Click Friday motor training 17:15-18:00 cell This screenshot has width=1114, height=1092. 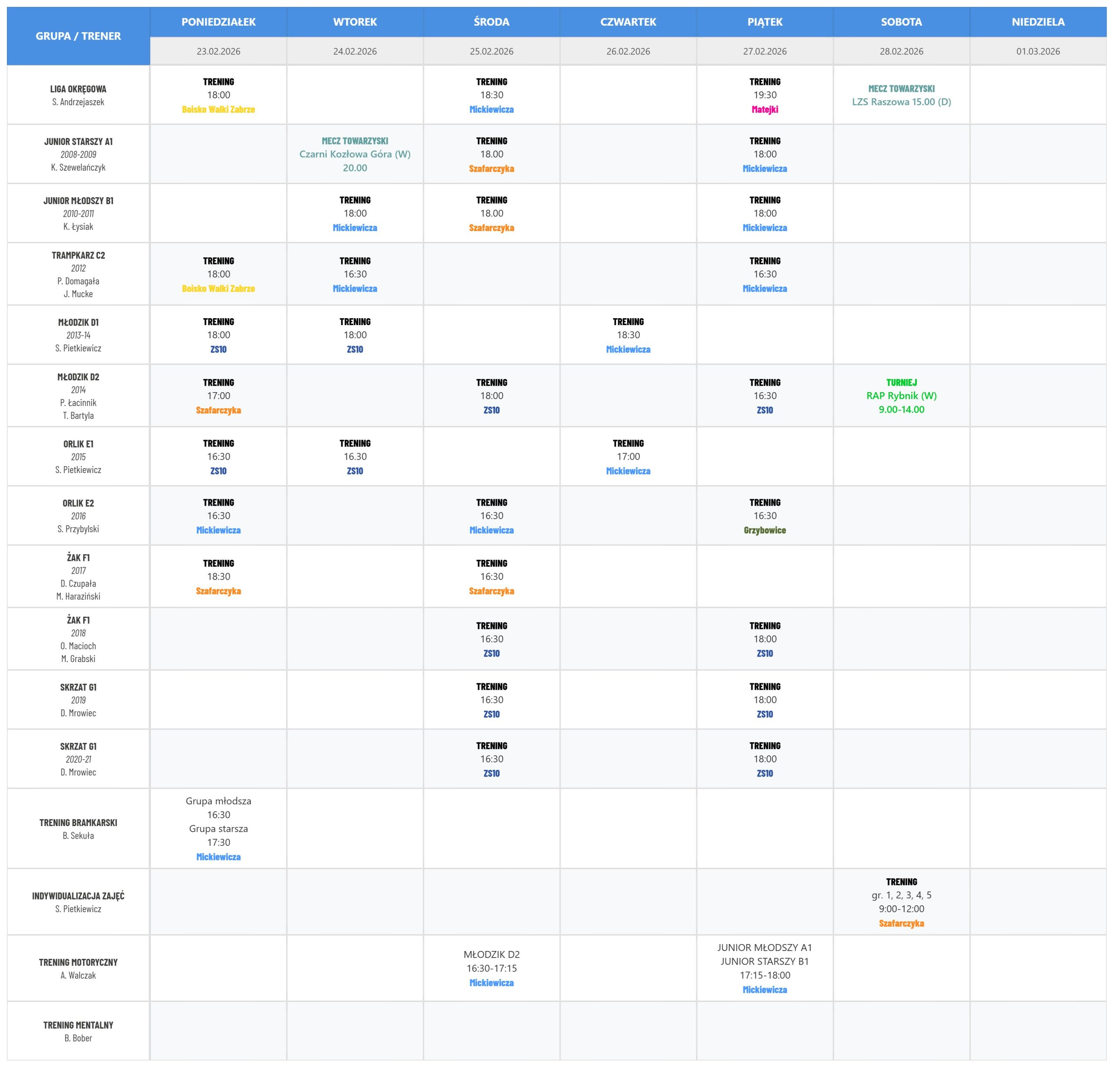(x=765, y=968)
